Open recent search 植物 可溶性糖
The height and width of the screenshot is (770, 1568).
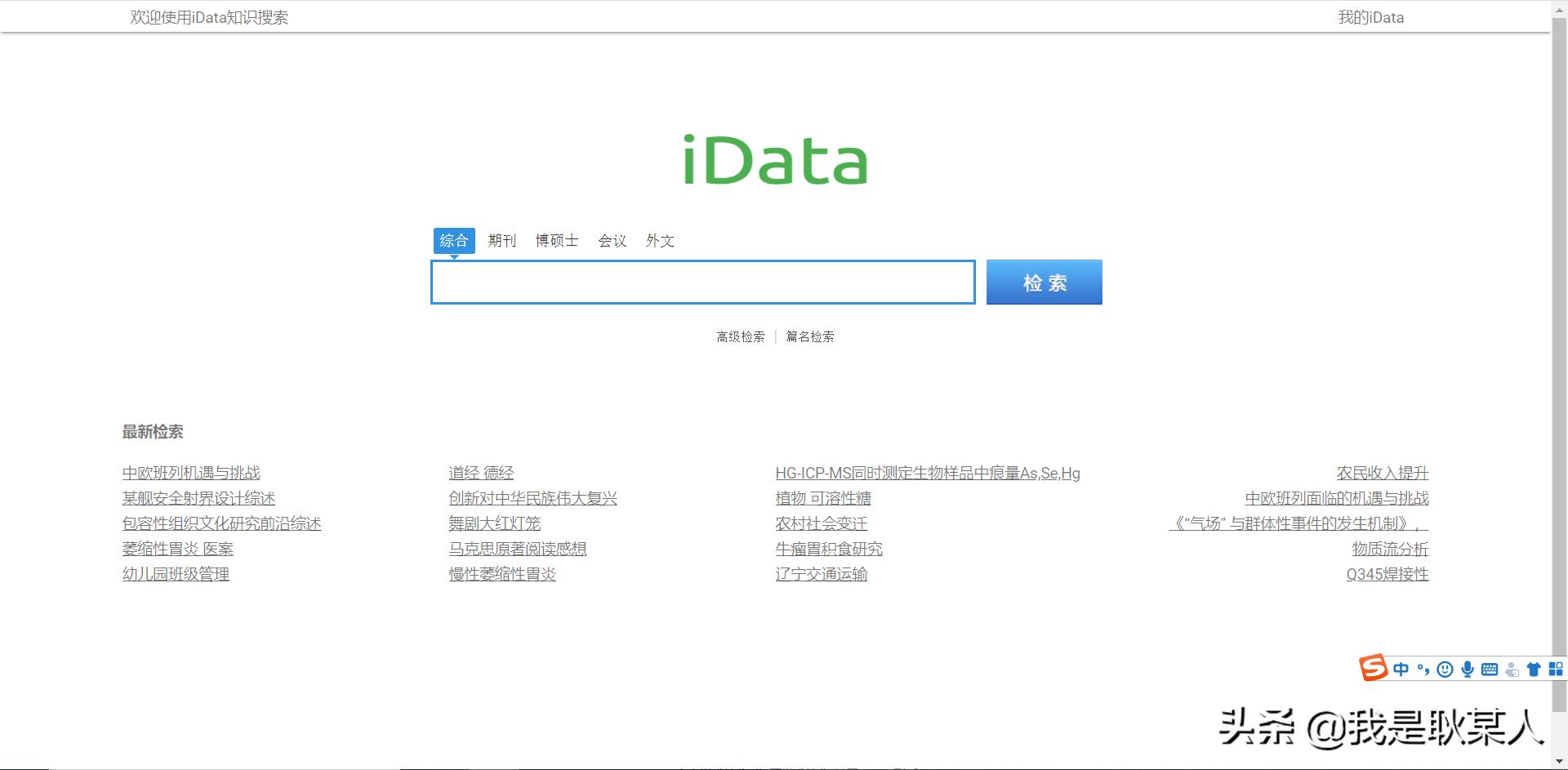(823, 498)
